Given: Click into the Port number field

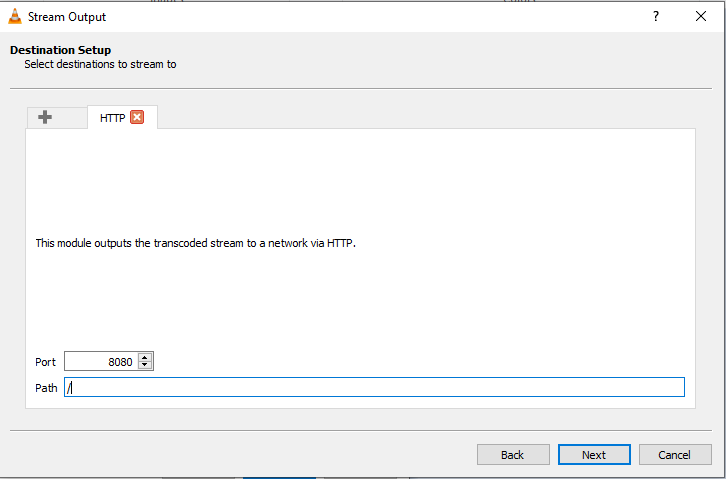Looking at the screenshot, I should (100, 361).
